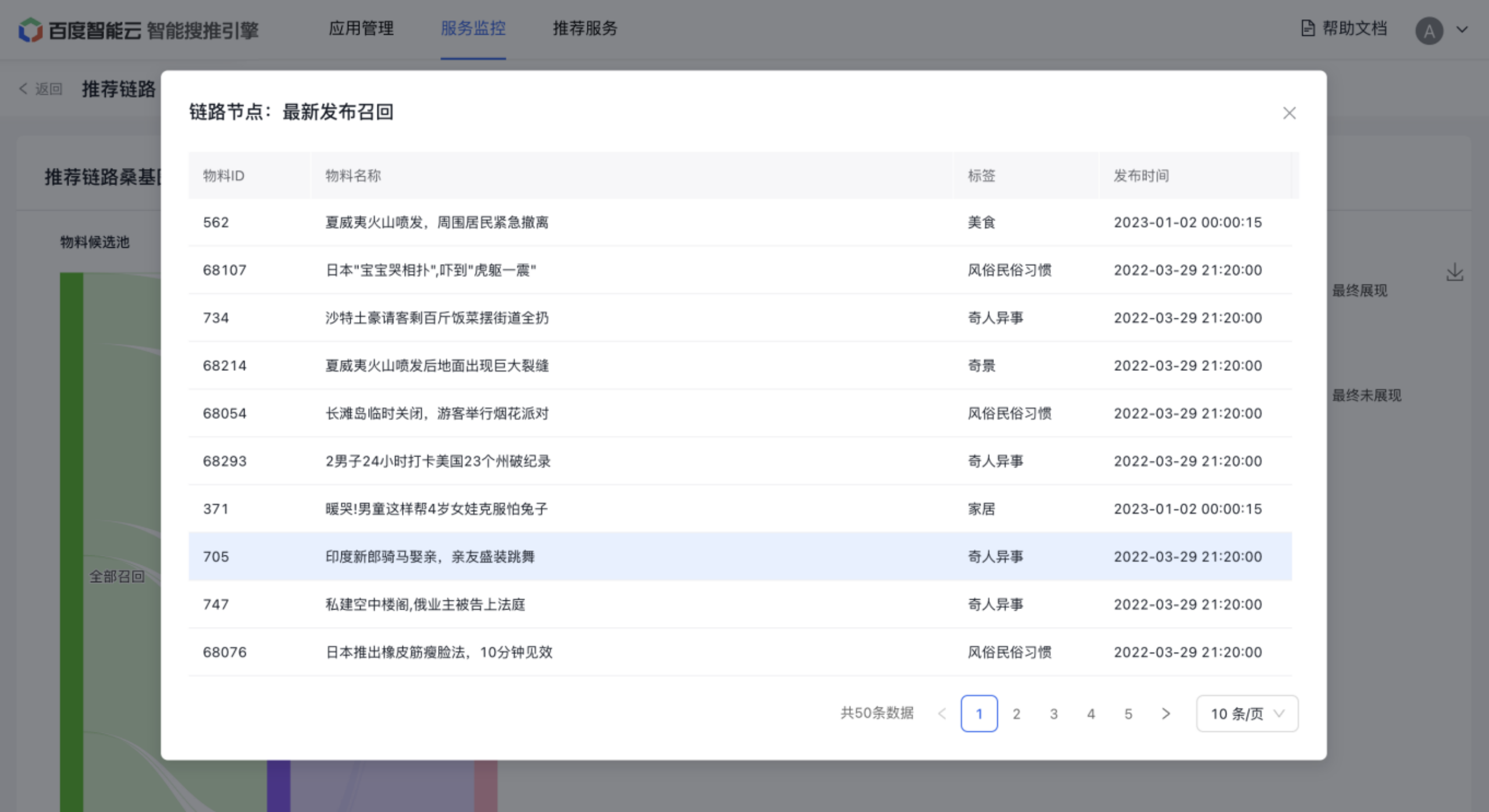Click the purple Sankey node bar
The height and width of the screenshot is (812, 1489).
coord(279,786)
